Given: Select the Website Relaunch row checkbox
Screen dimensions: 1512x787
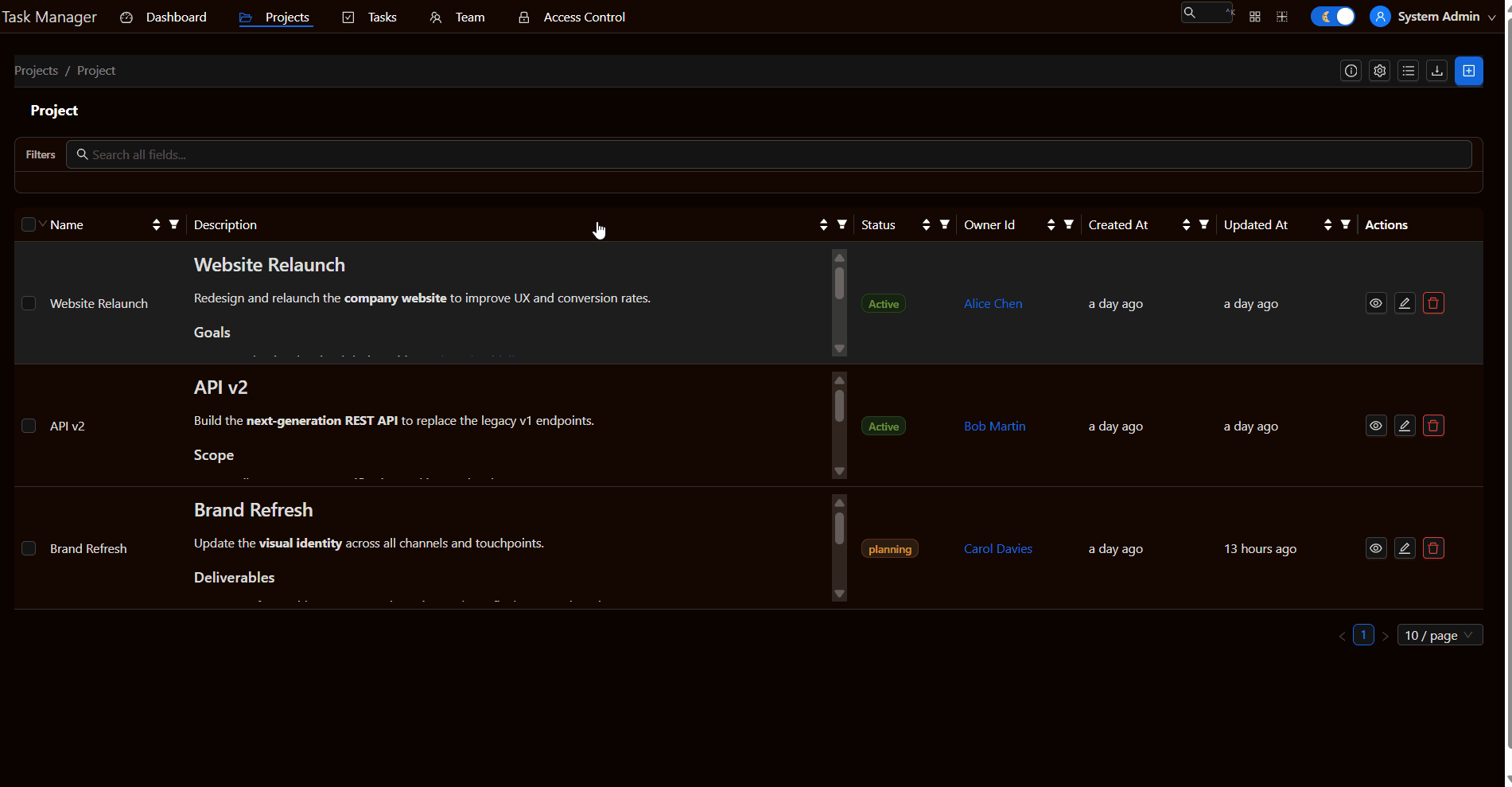Looking at the screenshot, I should (29, 303).
